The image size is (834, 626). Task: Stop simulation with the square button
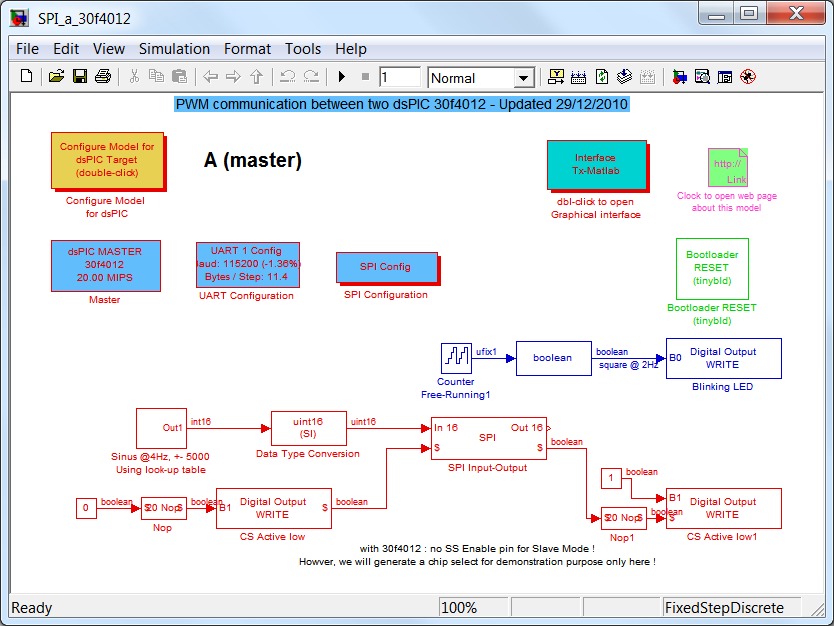(365, 77)
